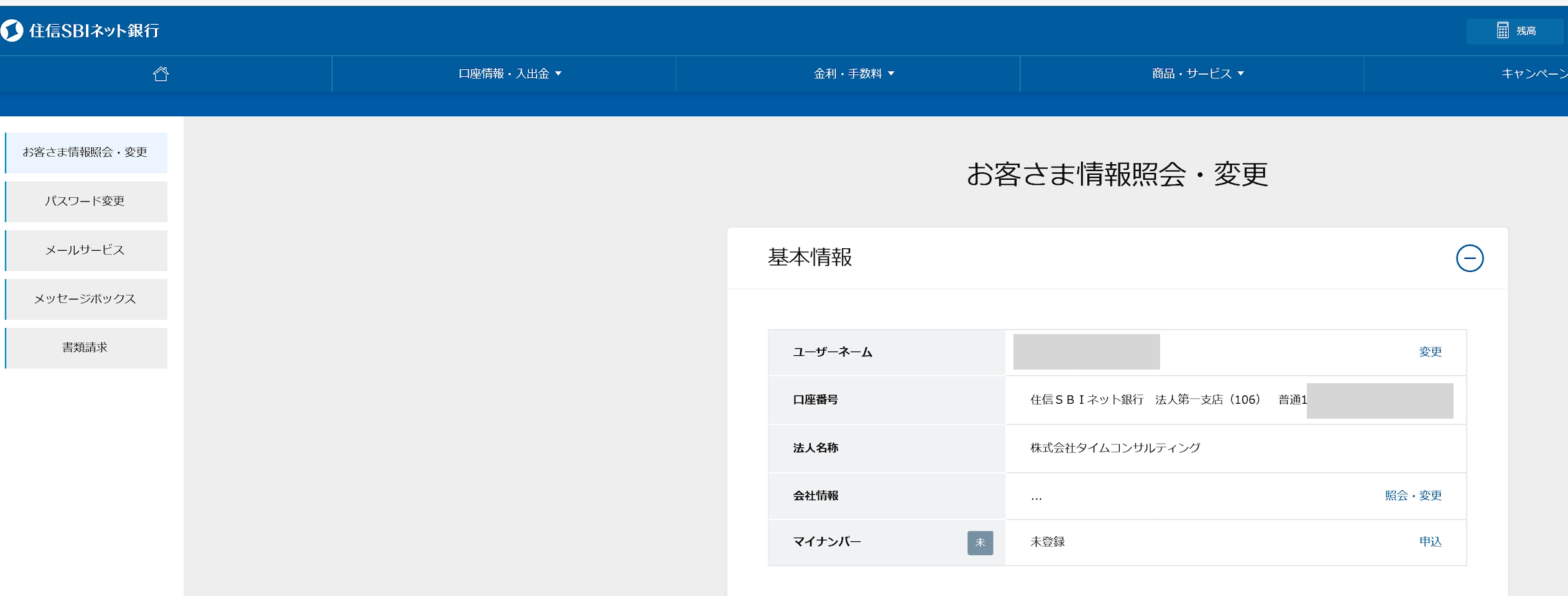Click 照会・変更 link for 会社情報
The image size is (1568, 596).
[x=1413, y=496]
